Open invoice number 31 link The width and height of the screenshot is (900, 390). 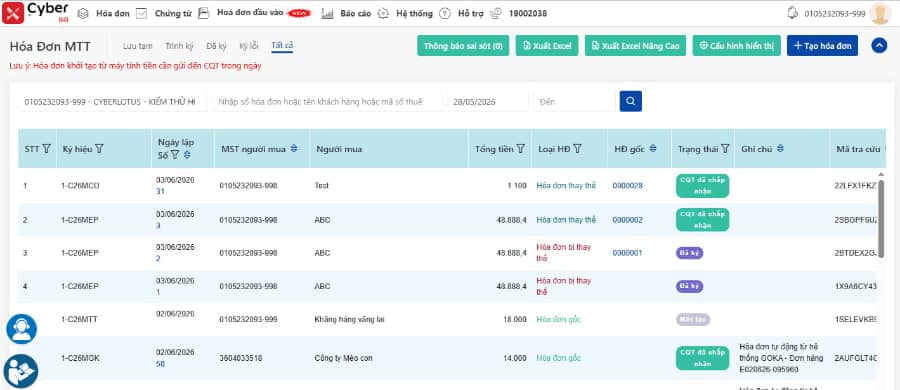pos(160,191)
